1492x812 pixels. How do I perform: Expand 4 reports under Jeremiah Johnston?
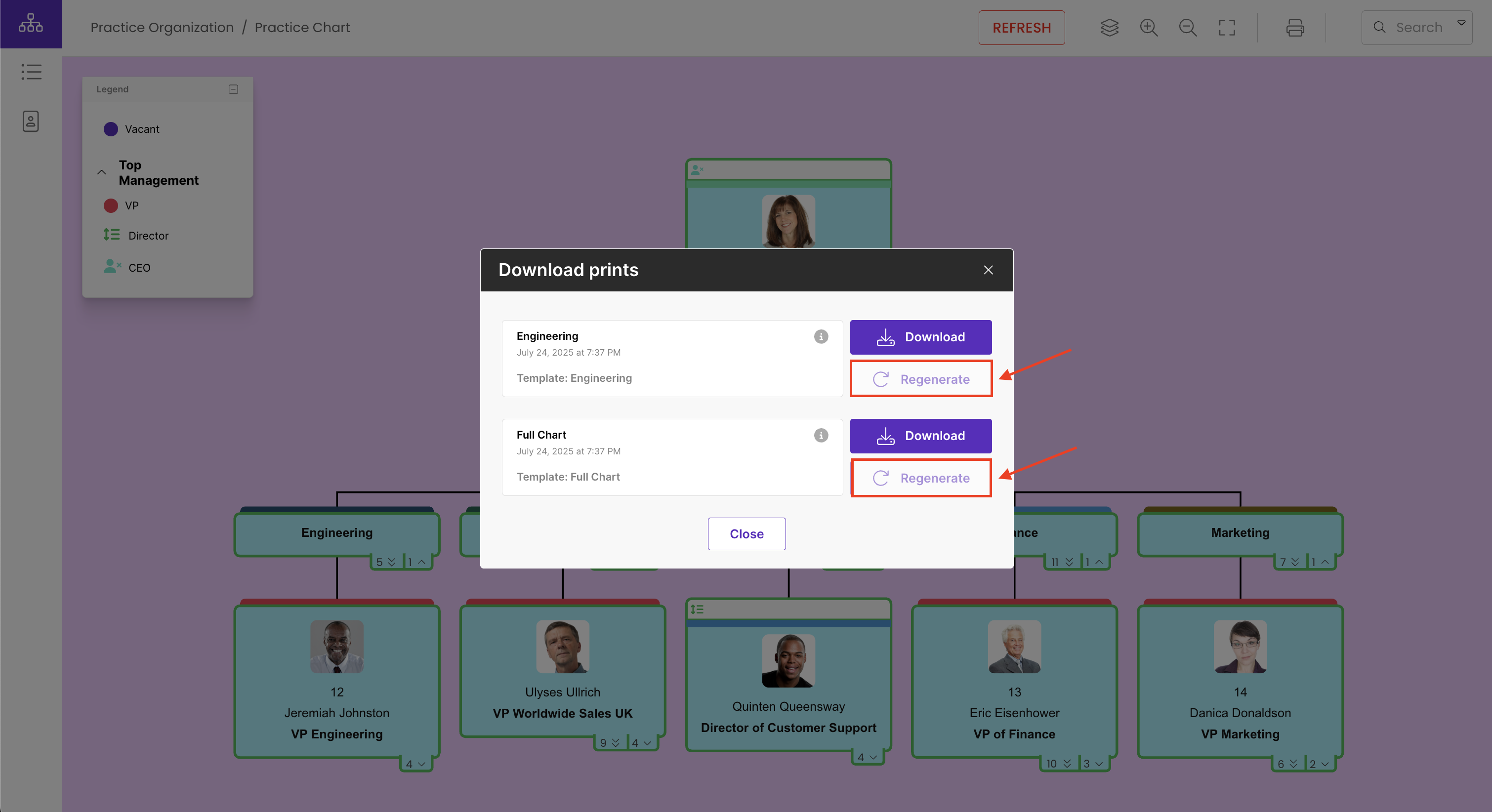(x=416, y=764)
